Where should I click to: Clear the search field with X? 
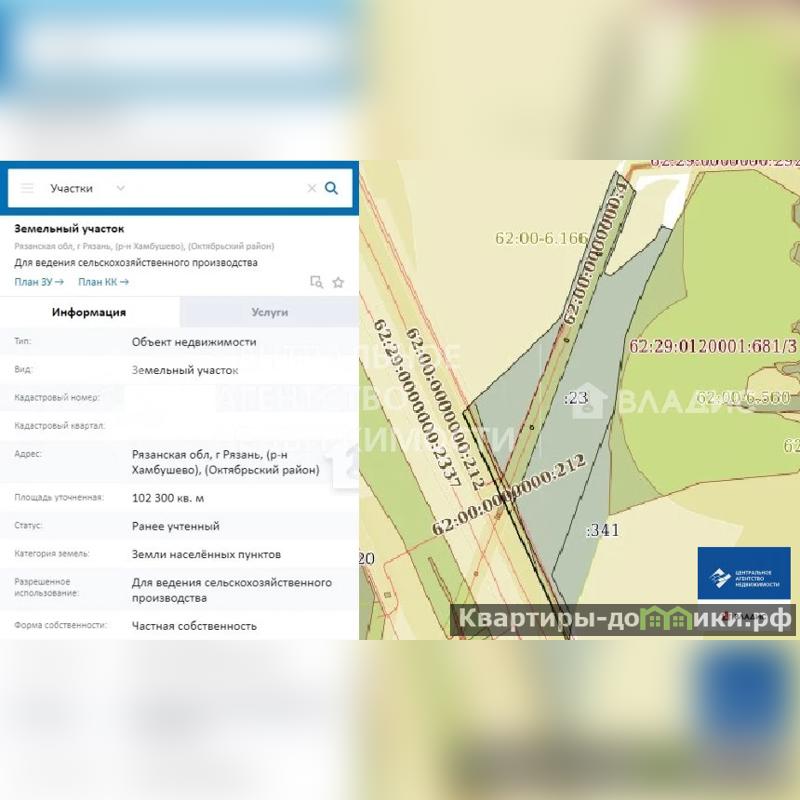(x=311, y=188)
